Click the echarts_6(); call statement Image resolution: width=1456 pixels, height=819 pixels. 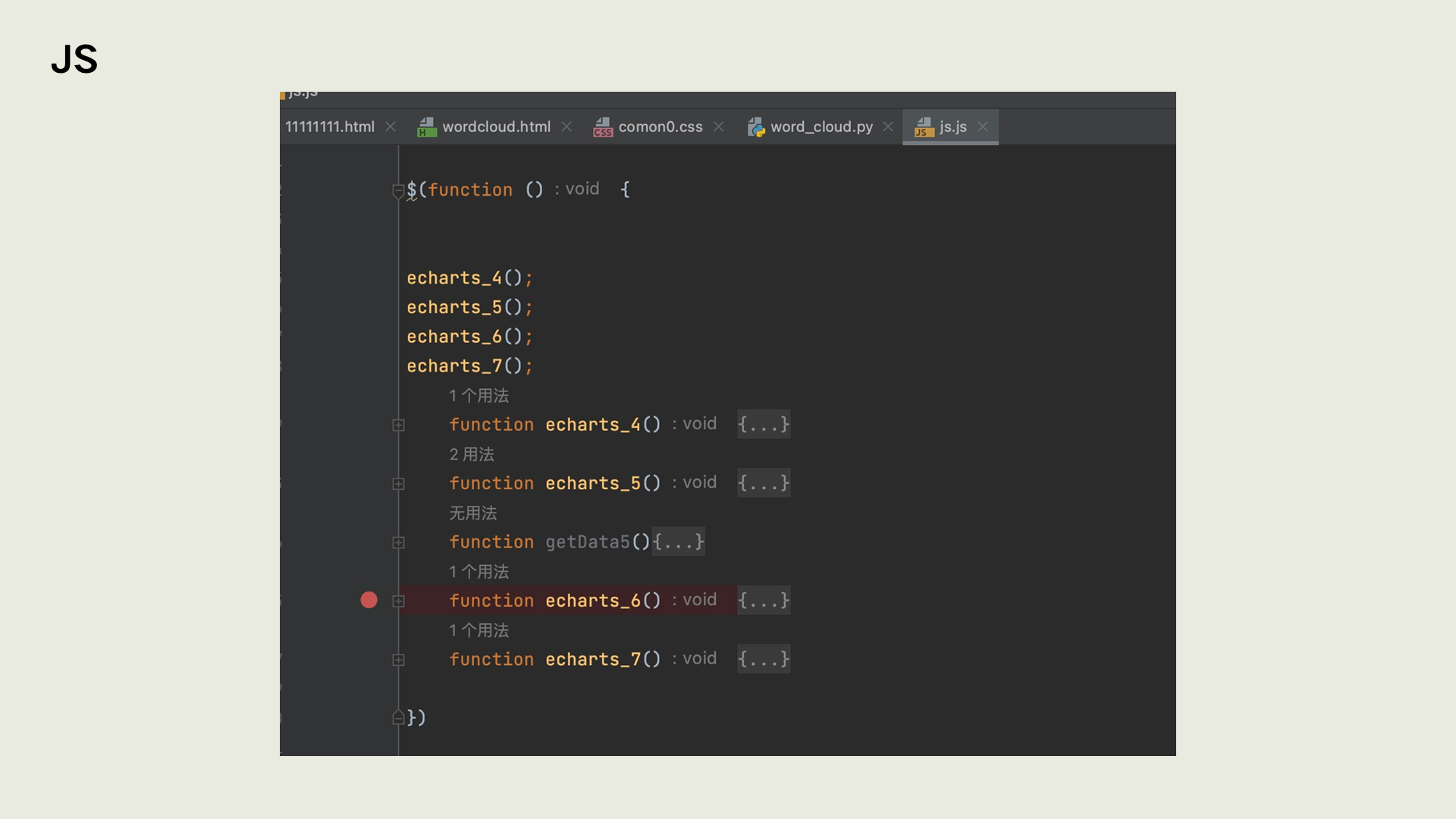(x=469, y=337)
